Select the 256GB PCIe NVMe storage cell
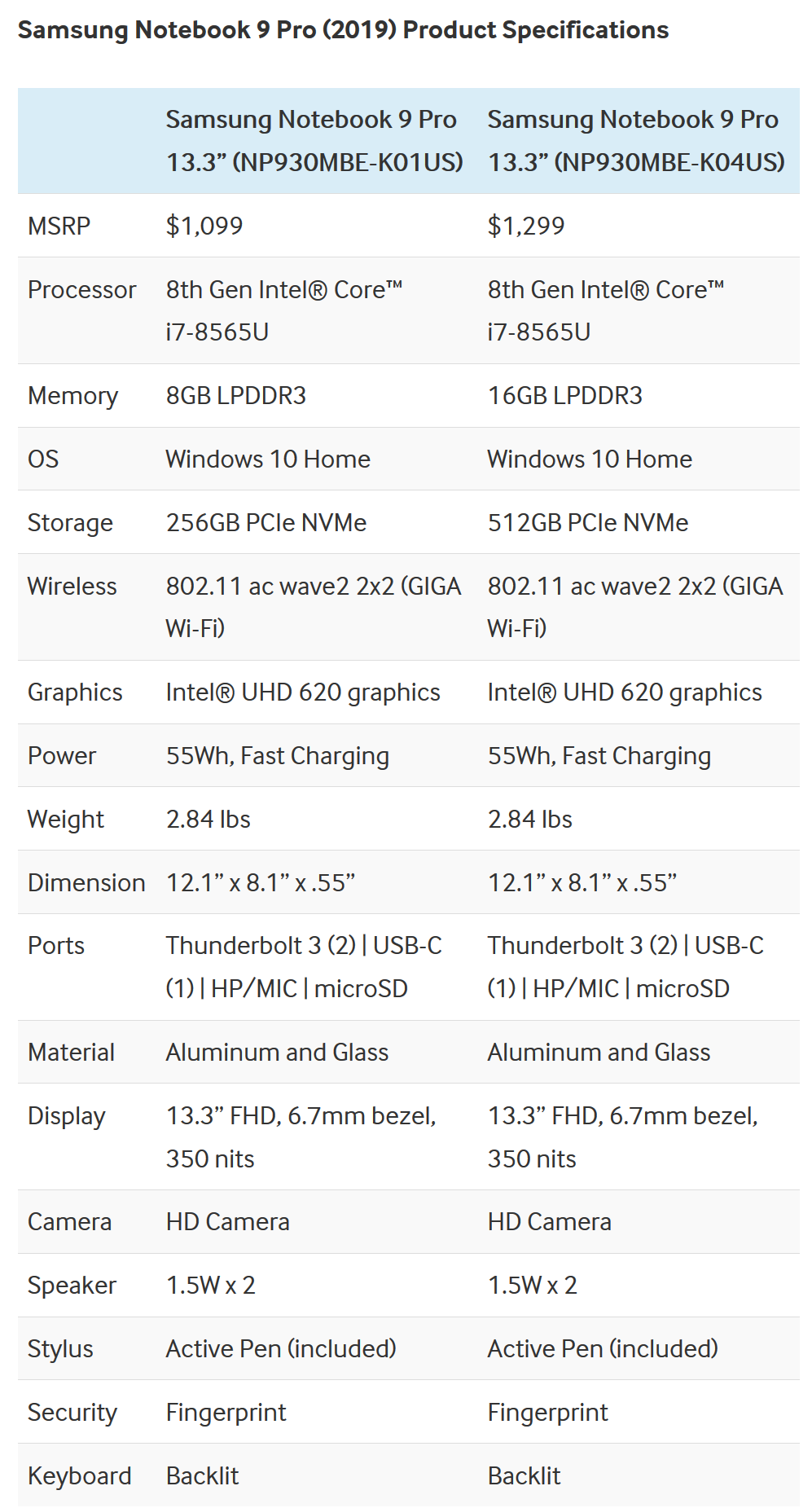This screenshot has height=1508, width=812. 266,522
